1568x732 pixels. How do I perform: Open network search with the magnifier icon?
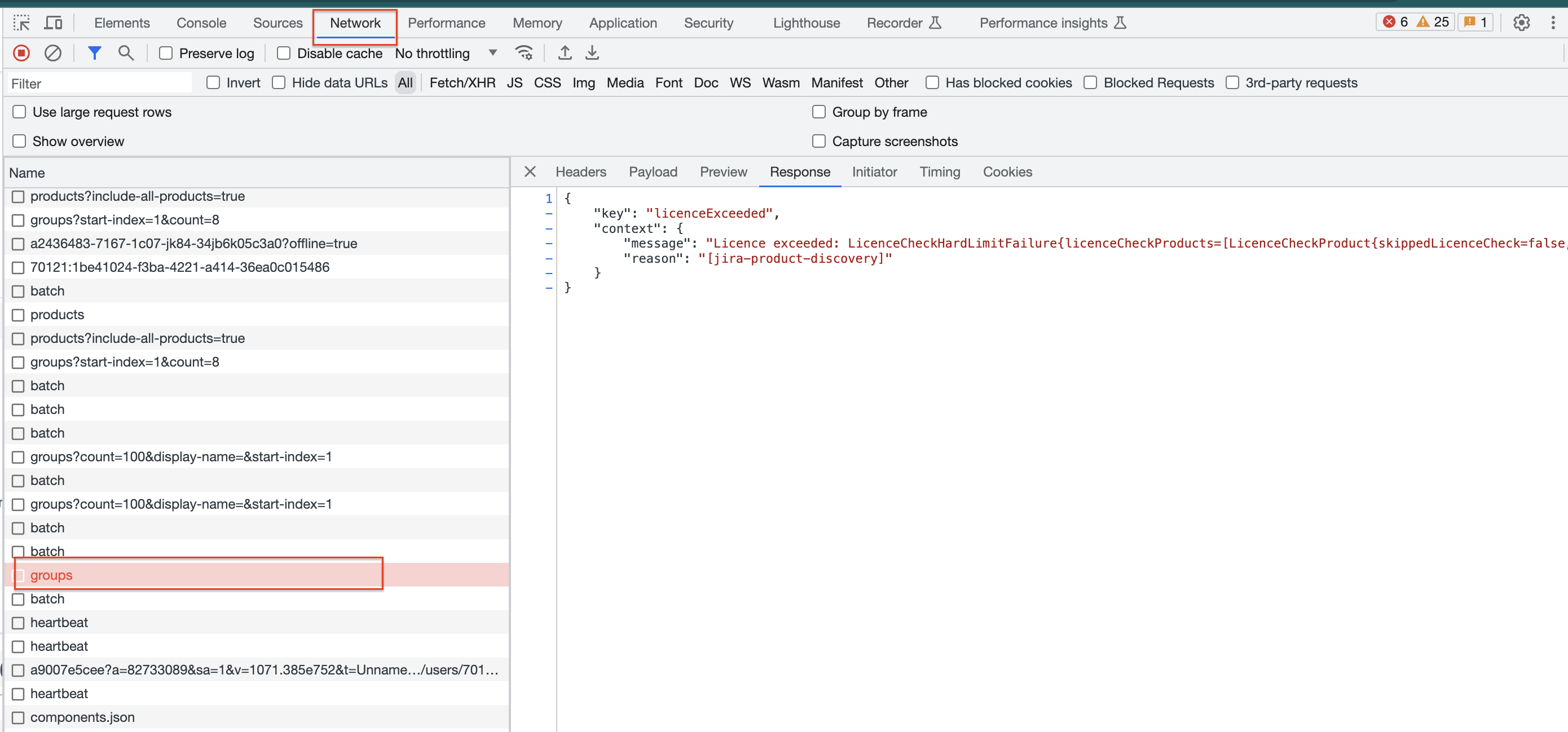tap(126, 54)
